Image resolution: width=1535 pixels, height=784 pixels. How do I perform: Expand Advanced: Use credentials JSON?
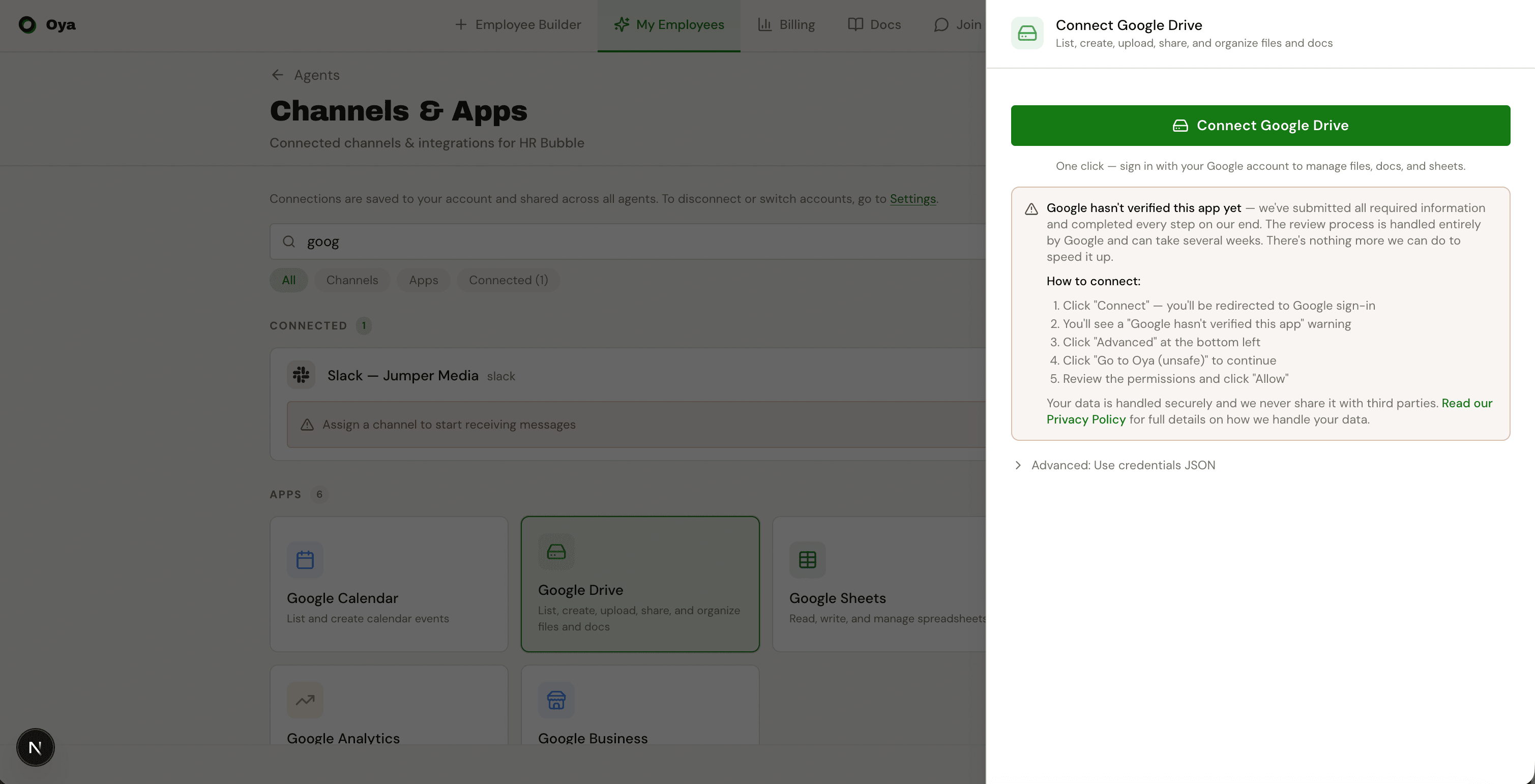pyautogui.click(x=1123, y=465)
